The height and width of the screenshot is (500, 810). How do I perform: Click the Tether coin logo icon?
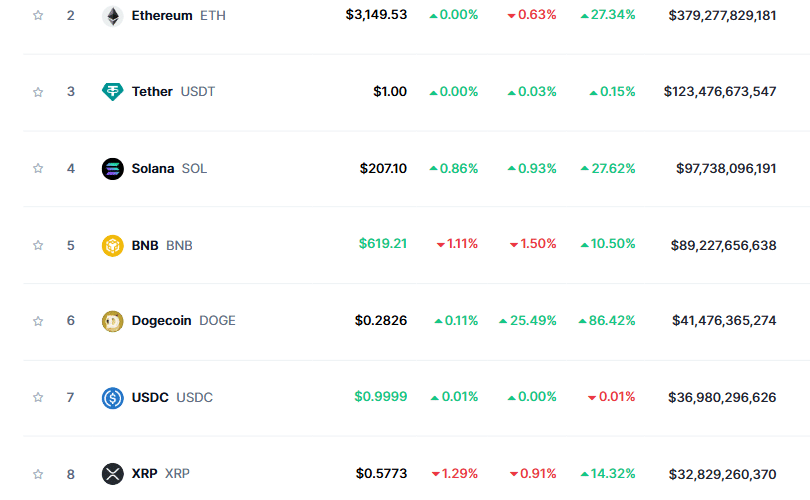click(x=113, y=92)
